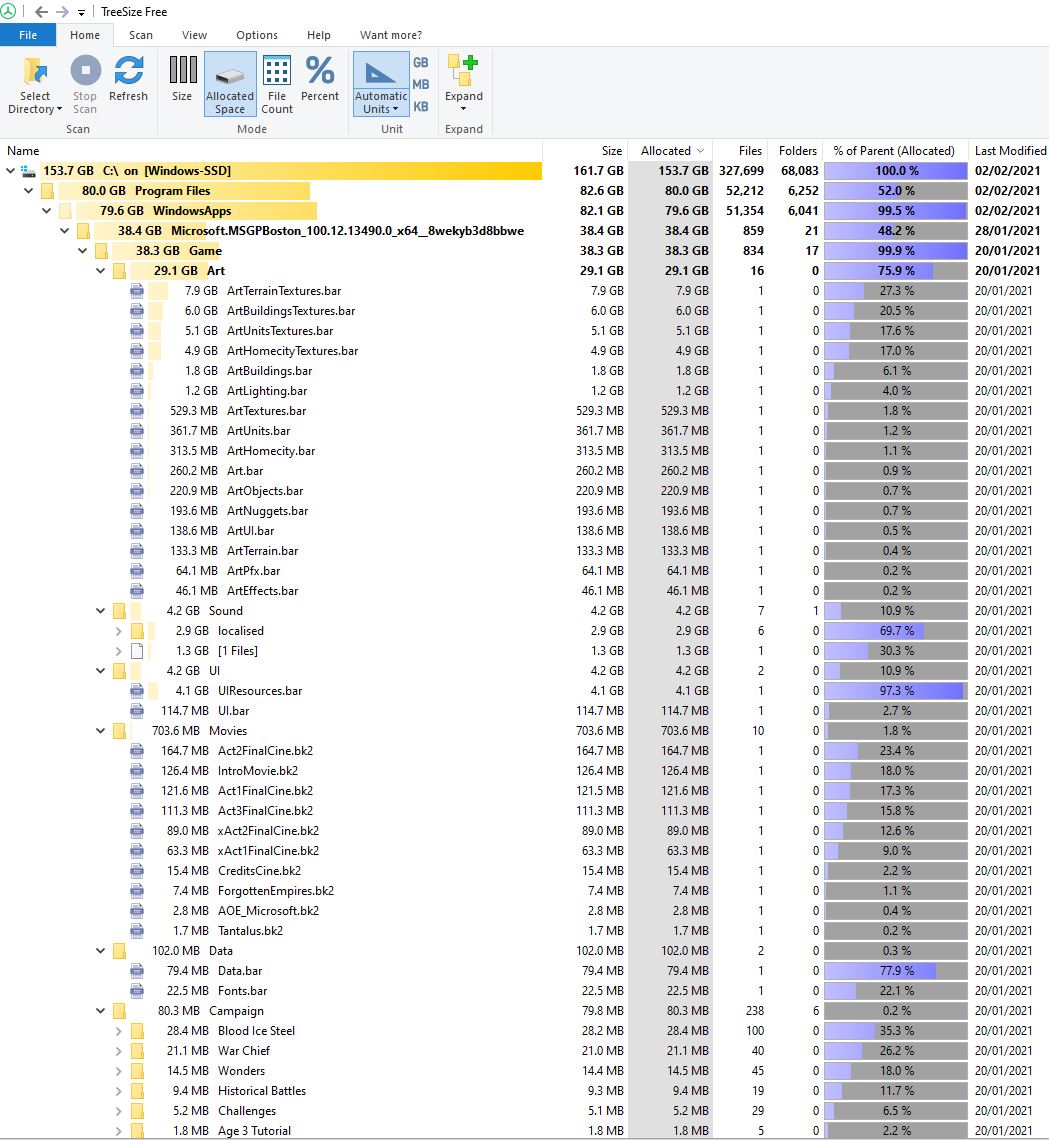Screen dimensions: 1049x1140
Task: Click the War Chief folder icon
Action: tap(137, 1051)
